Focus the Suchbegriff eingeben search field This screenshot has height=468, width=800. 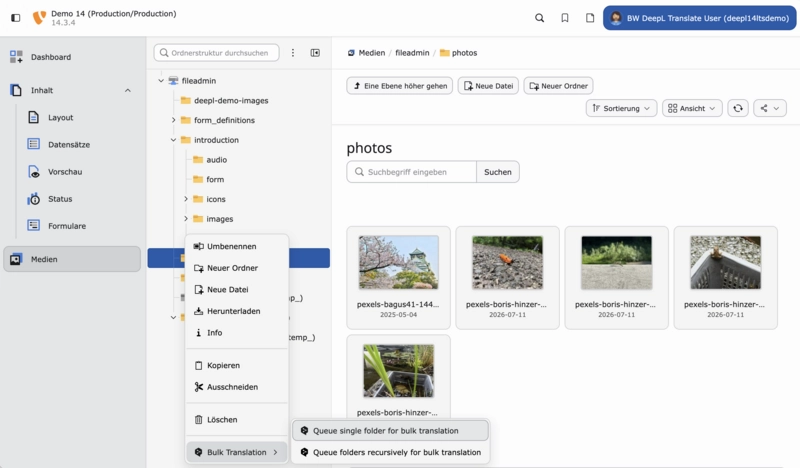tap(411, 172)
